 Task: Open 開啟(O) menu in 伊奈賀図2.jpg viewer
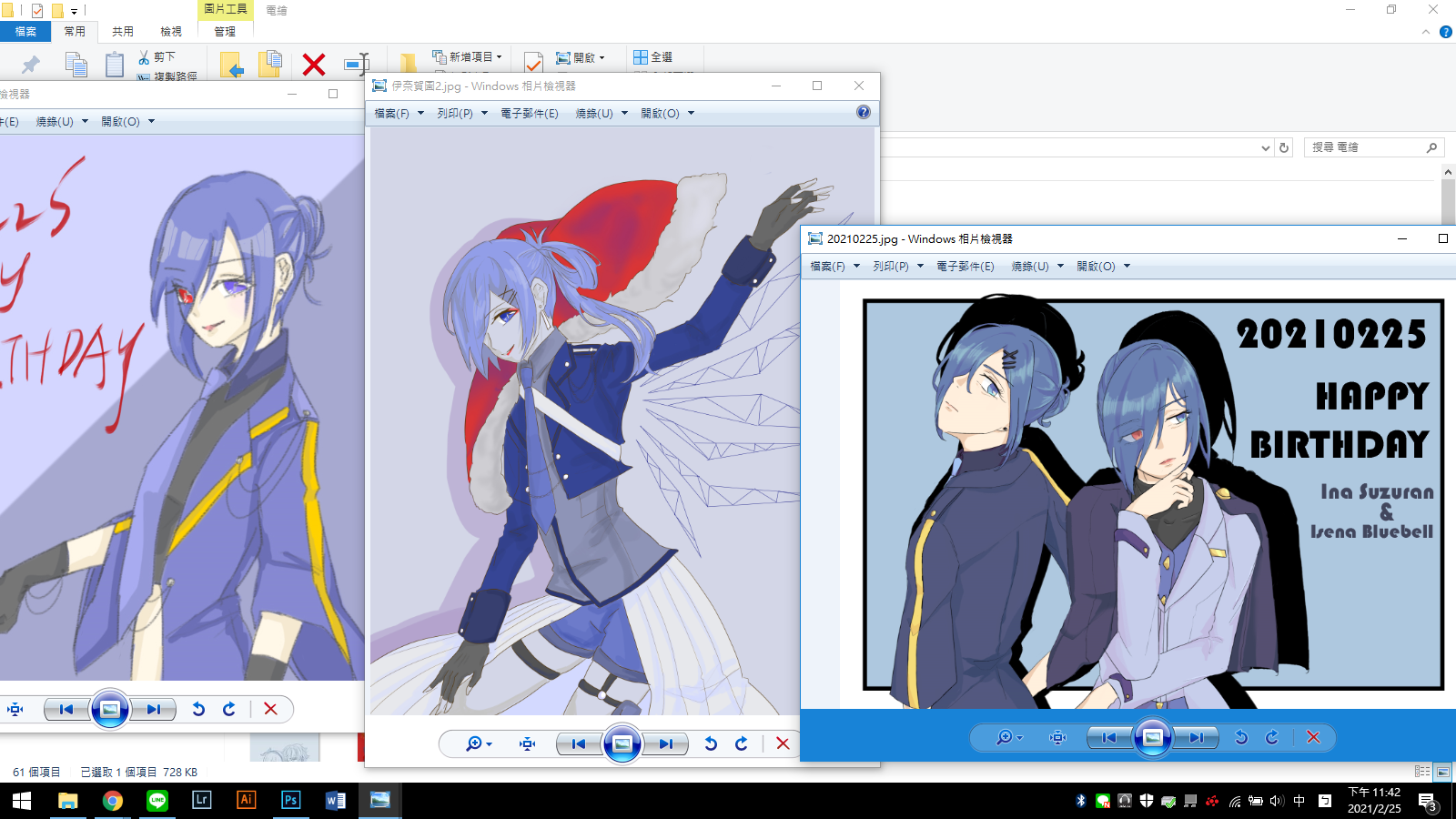click(x=667, y=114)
